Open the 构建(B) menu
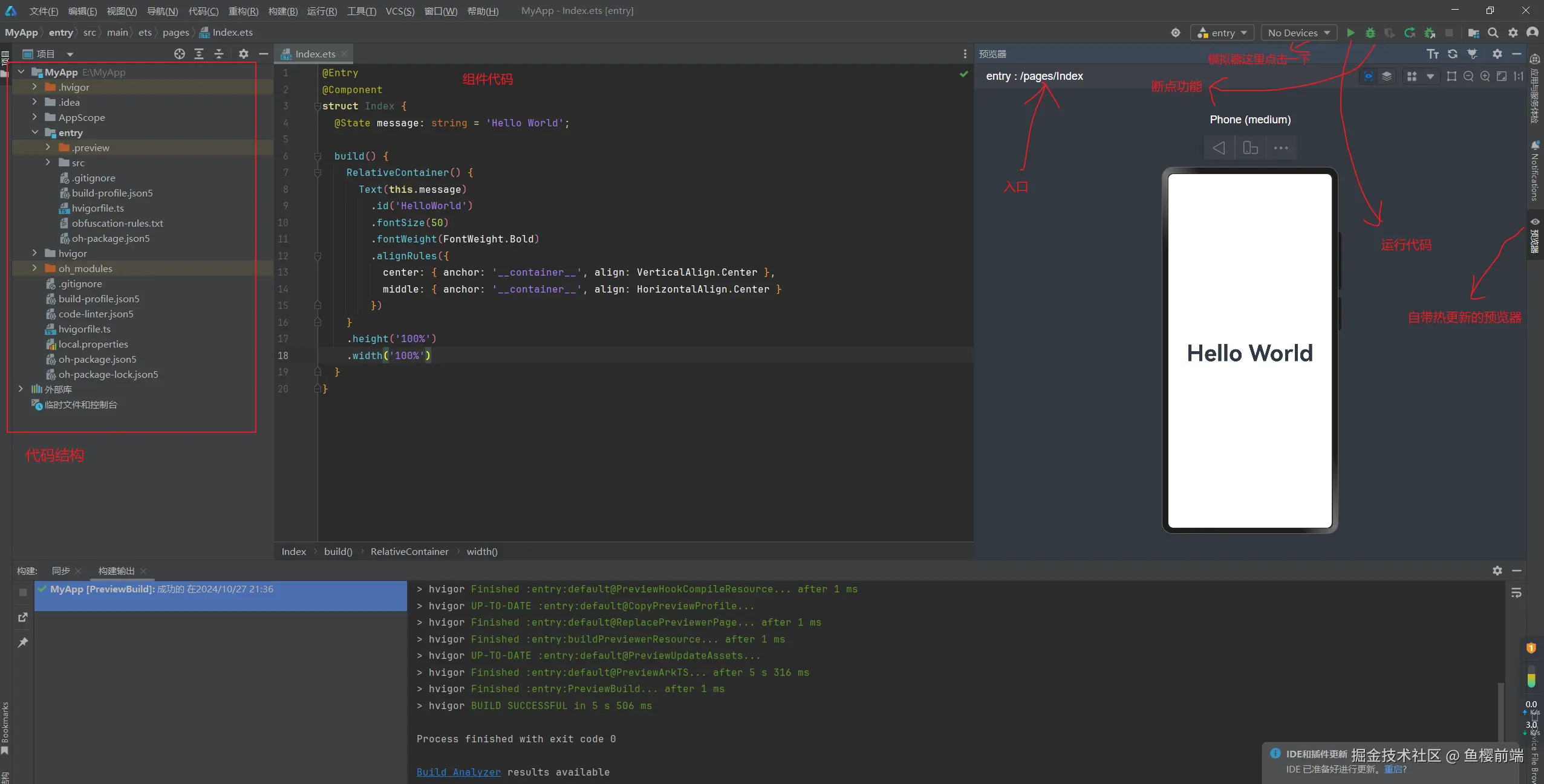 [x=282, y=11]
